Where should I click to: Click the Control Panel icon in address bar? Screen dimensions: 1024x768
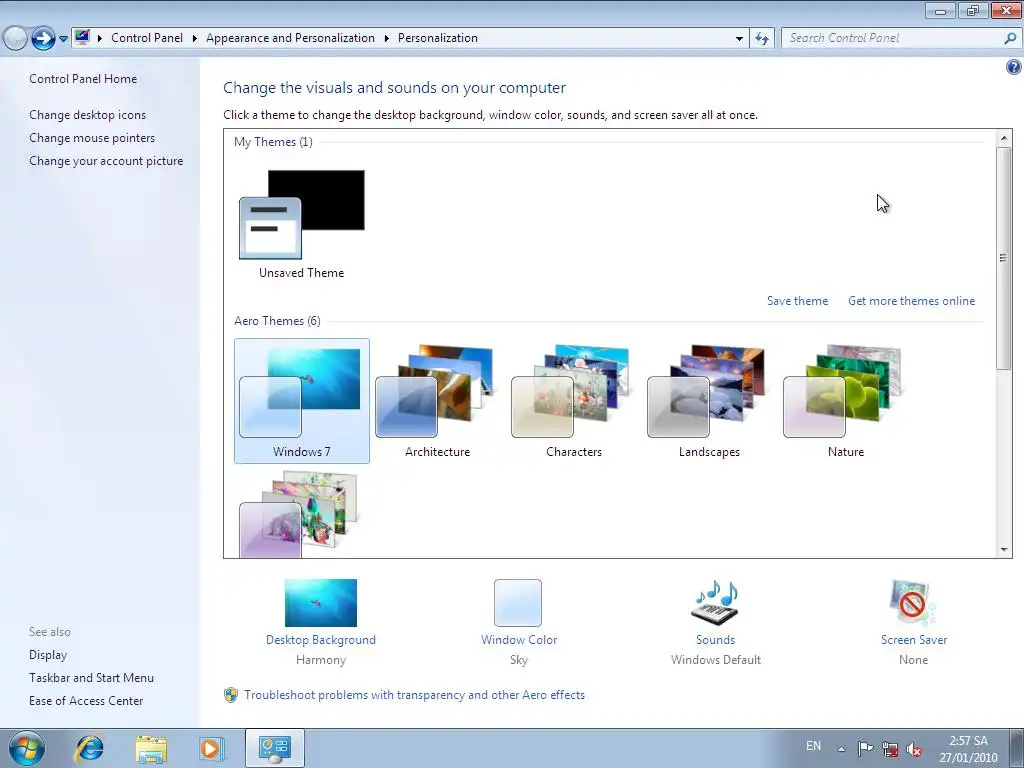[x=82, y=38]
